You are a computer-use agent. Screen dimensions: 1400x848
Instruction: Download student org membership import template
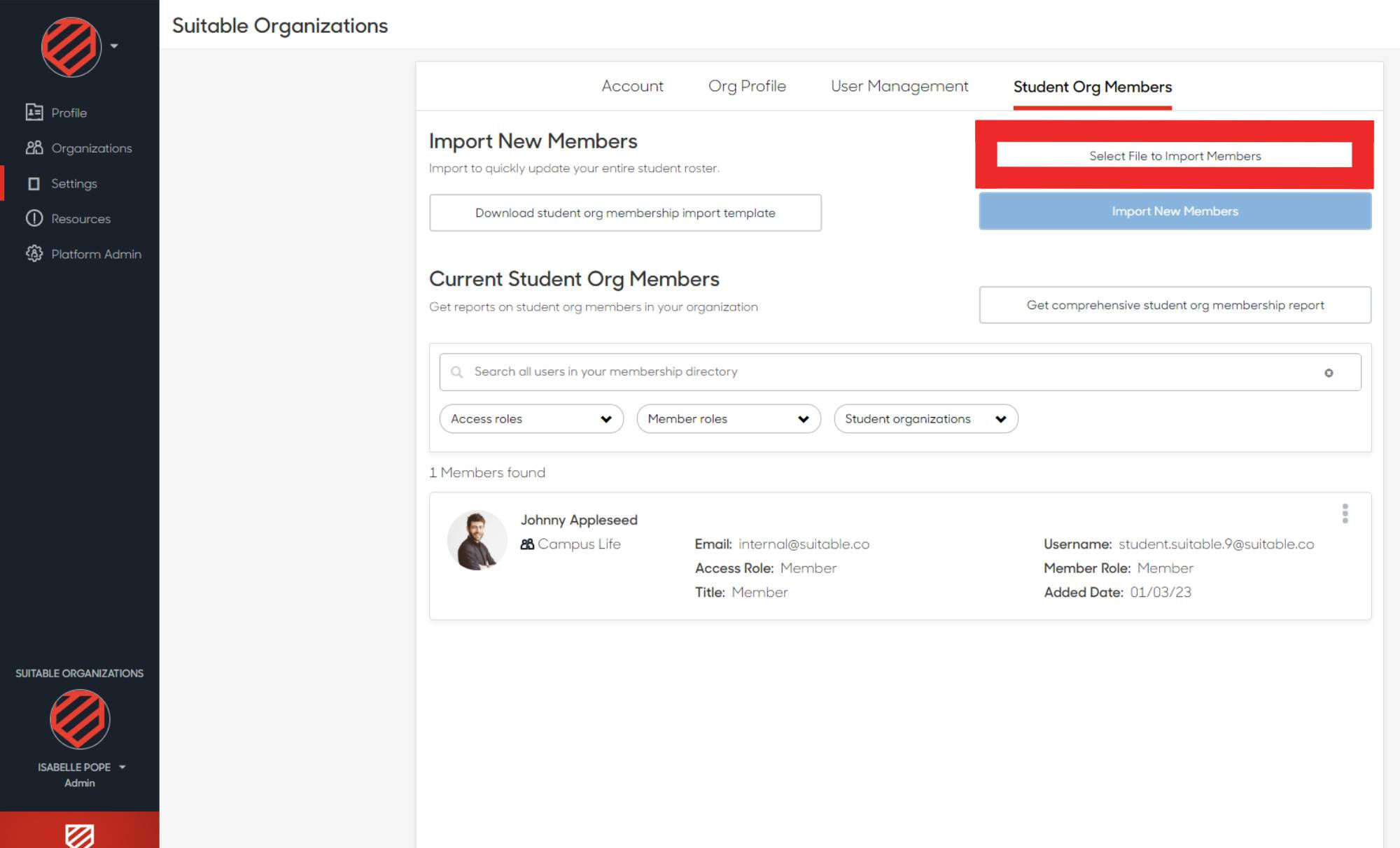pyautogui.click(x=624, y=212)
